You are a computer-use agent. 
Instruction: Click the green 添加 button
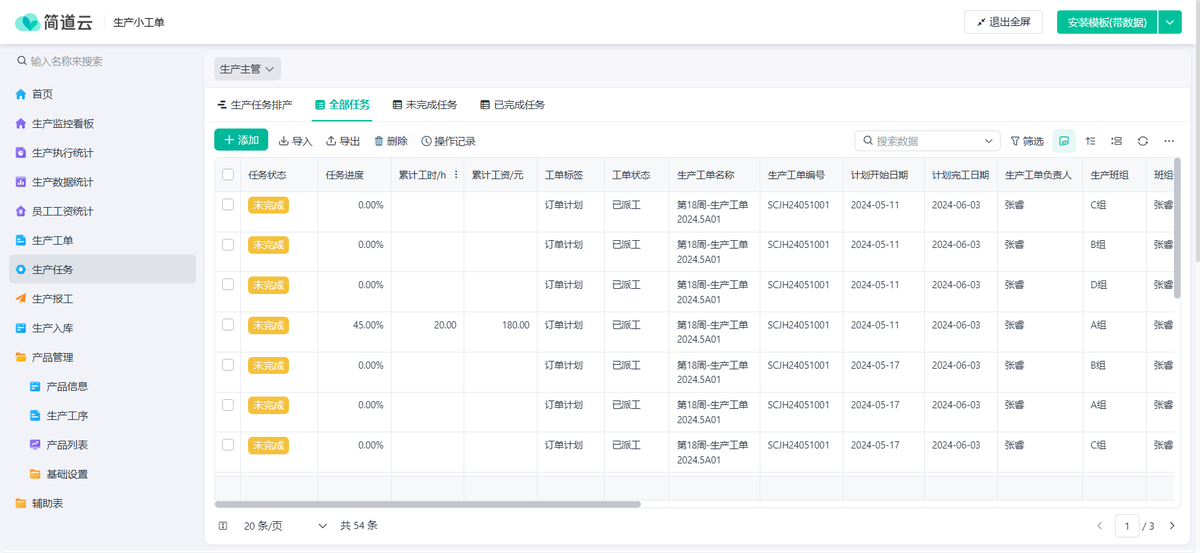point(241,140)
